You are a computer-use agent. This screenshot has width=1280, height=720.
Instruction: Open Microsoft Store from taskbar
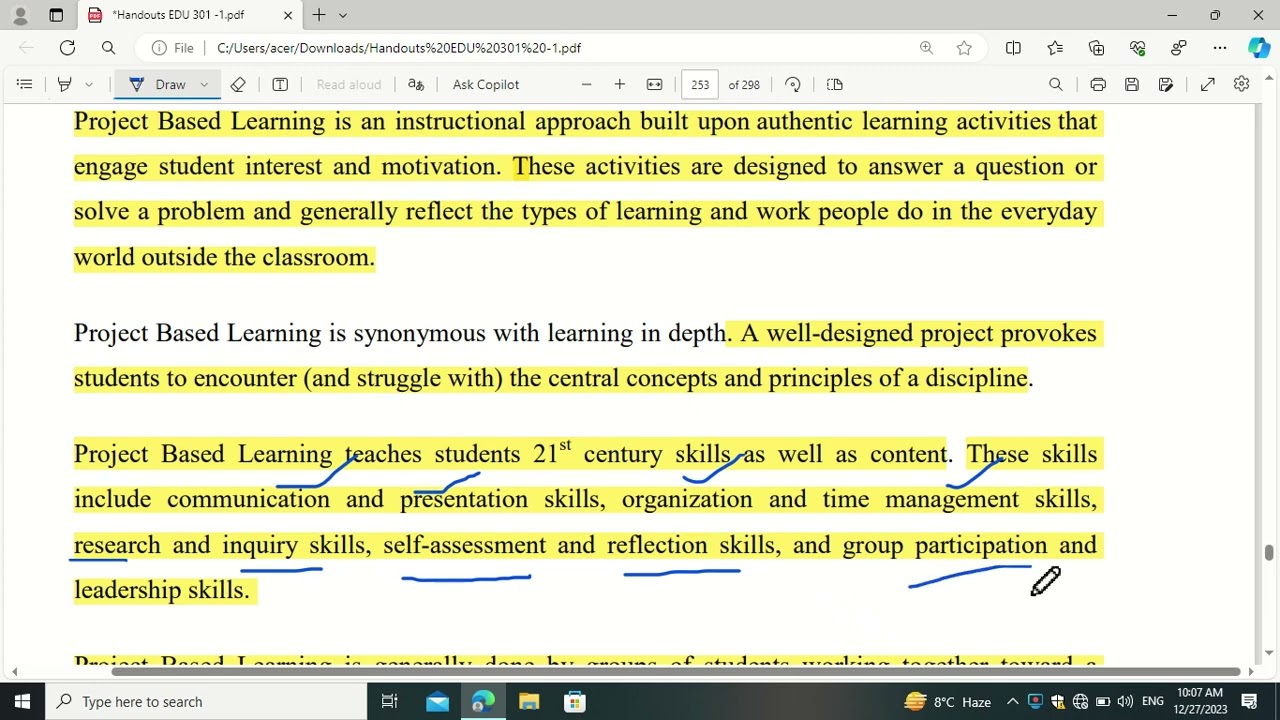(575, 702)
